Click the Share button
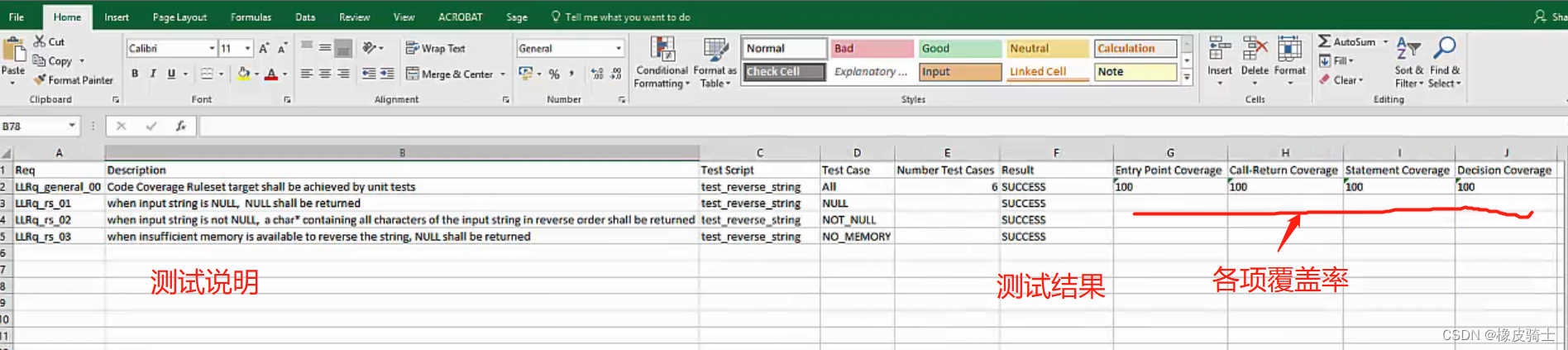The height and width of the screenshot is (350, 1568). click(x=1550, y=17)
